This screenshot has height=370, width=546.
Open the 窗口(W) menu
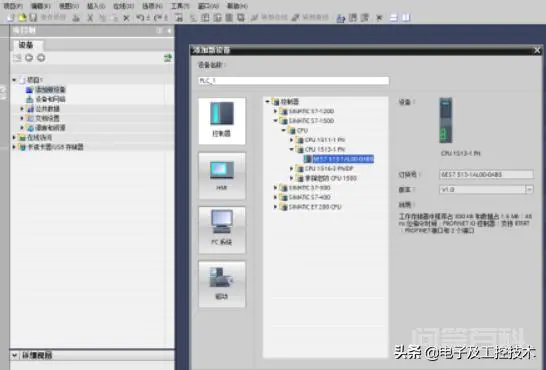pyautogui.click(x=208, y=6)
